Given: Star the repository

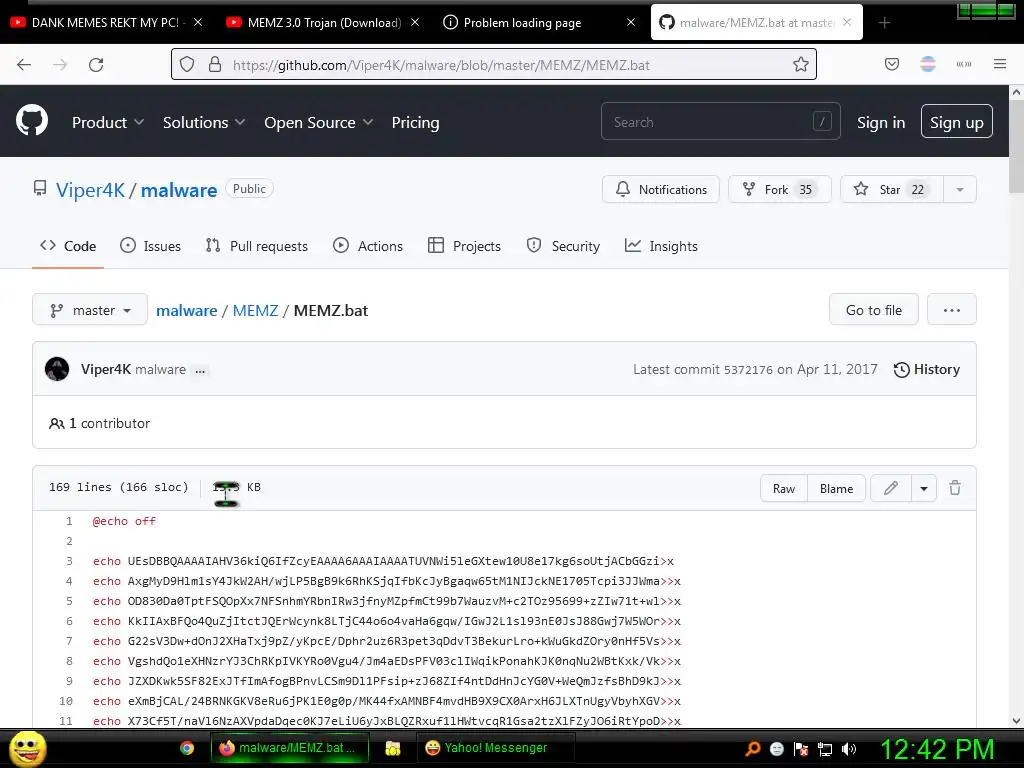Looking at the screenshot, I should pyautogui.click(x=892, y=189).
